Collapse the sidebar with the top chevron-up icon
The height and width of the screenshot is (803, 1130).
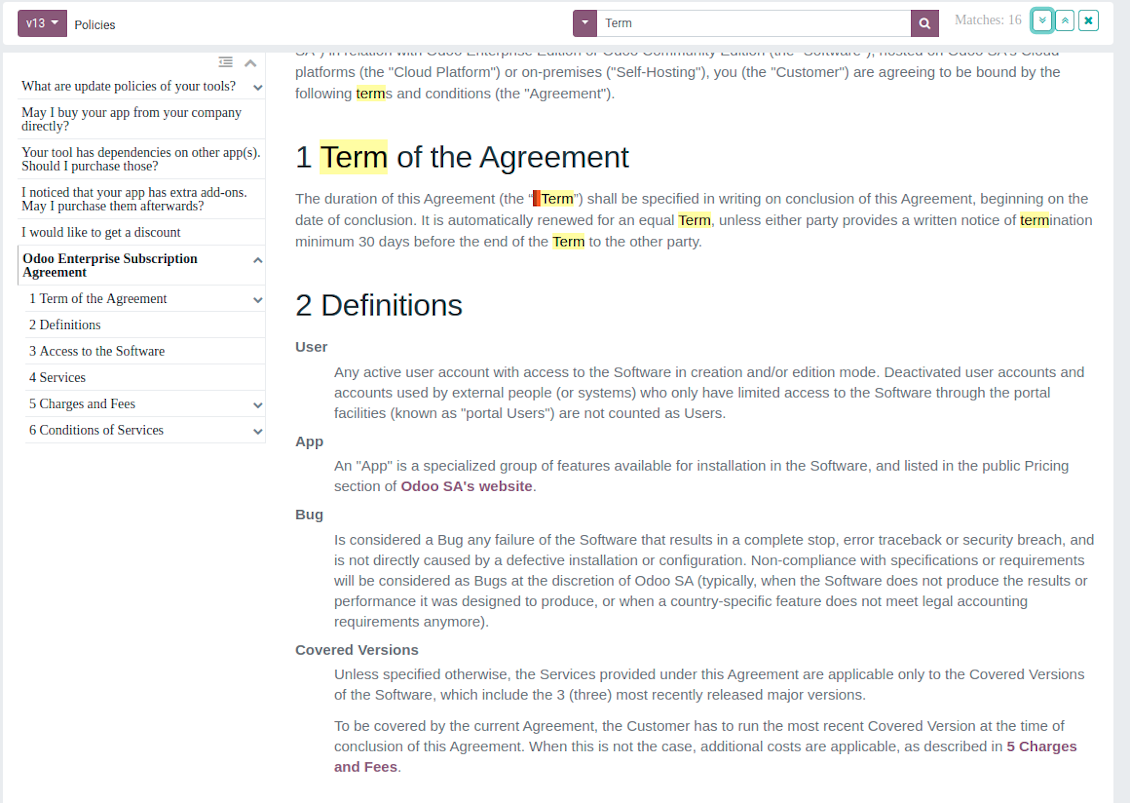pyautogui.click(x=250, y=63)
